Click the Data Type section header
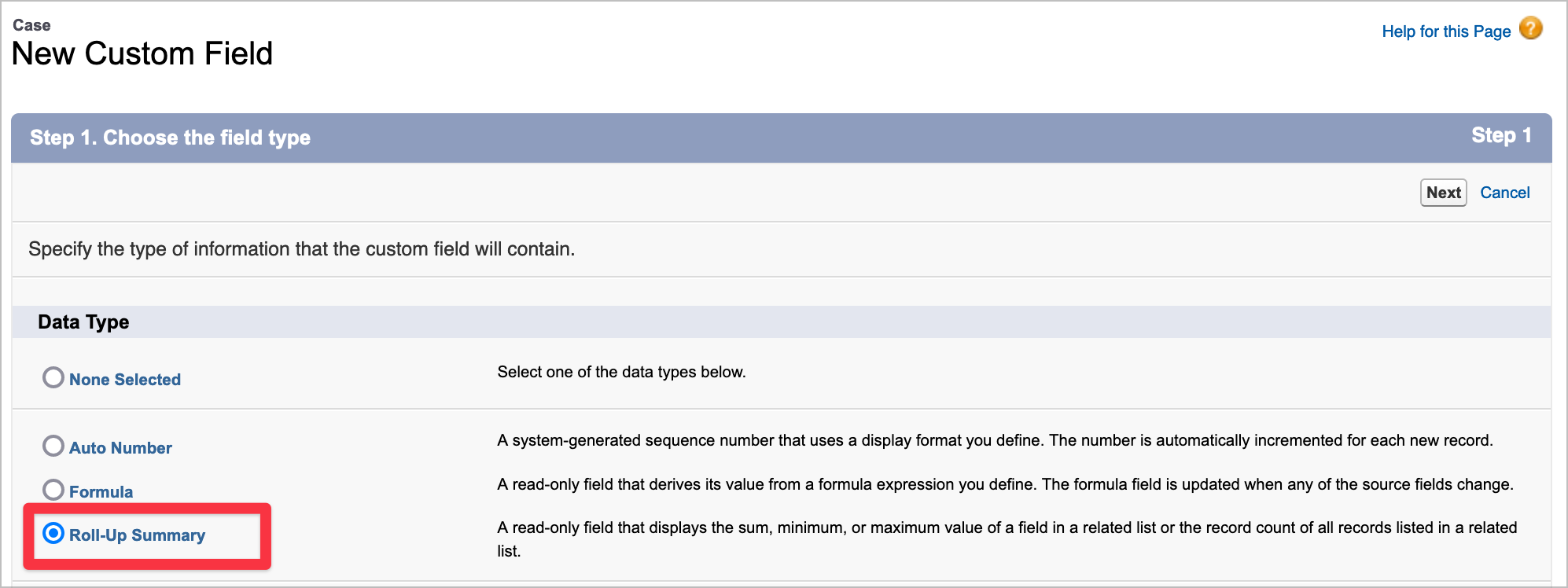Screen dimensions: 1568x588 click(x=83, y=322)
